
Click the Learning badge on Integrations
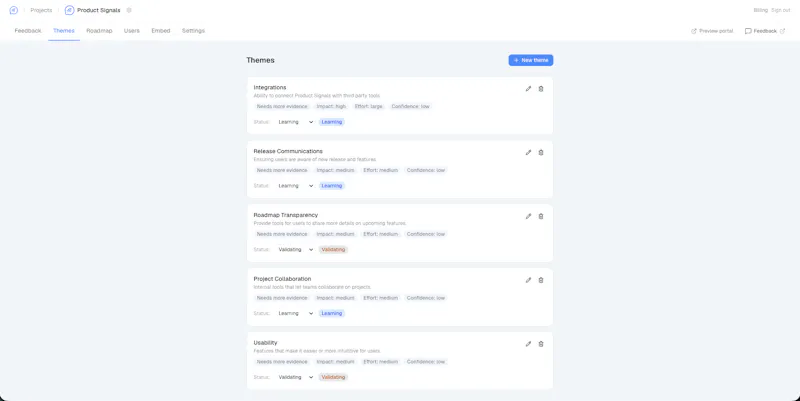(x=332, y=122)
